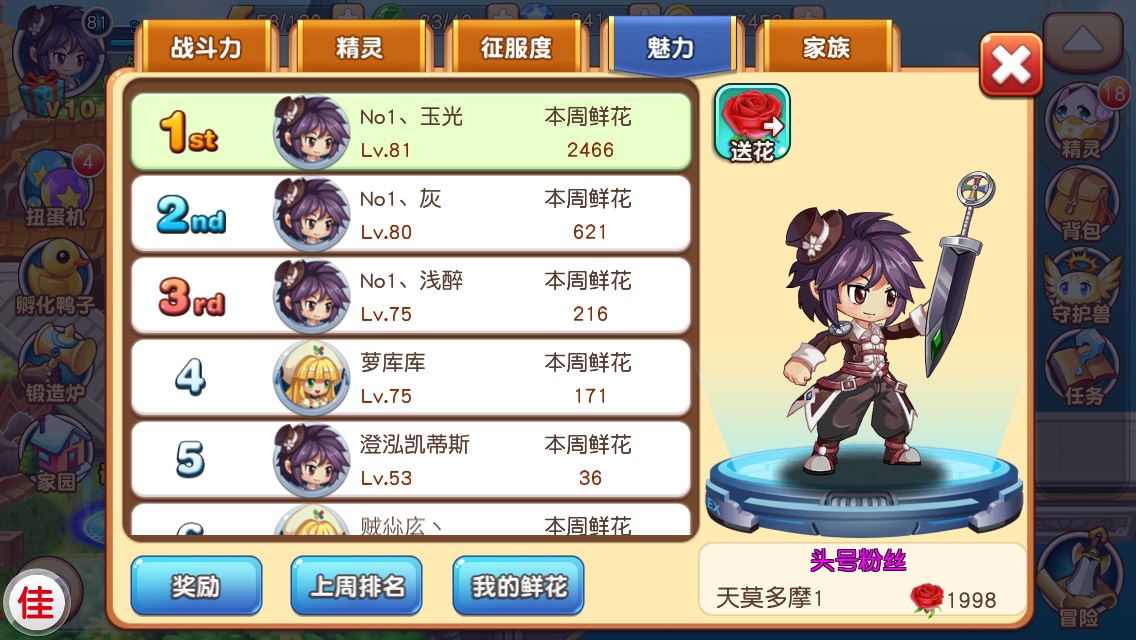Switch to the 征服度 tab
The height and width of the screenshot is (640, 1136).
pos(516,47)
